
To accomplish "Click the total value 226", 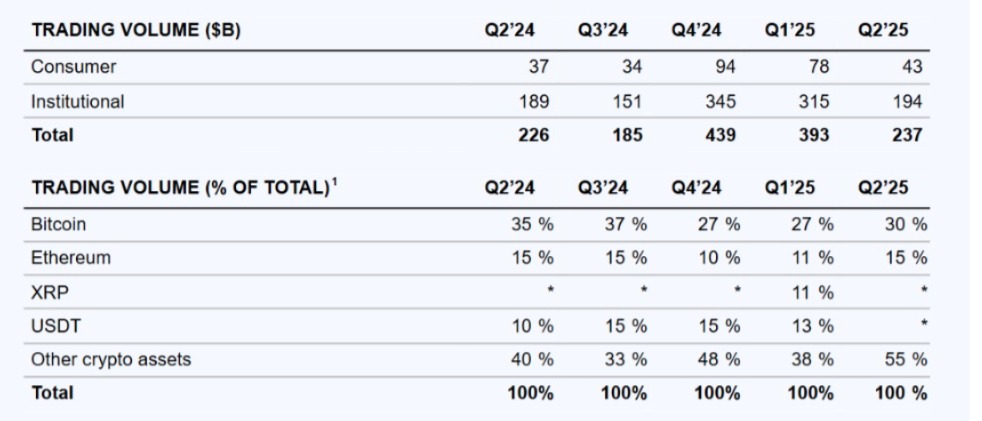I will click(x=534, y=134).
